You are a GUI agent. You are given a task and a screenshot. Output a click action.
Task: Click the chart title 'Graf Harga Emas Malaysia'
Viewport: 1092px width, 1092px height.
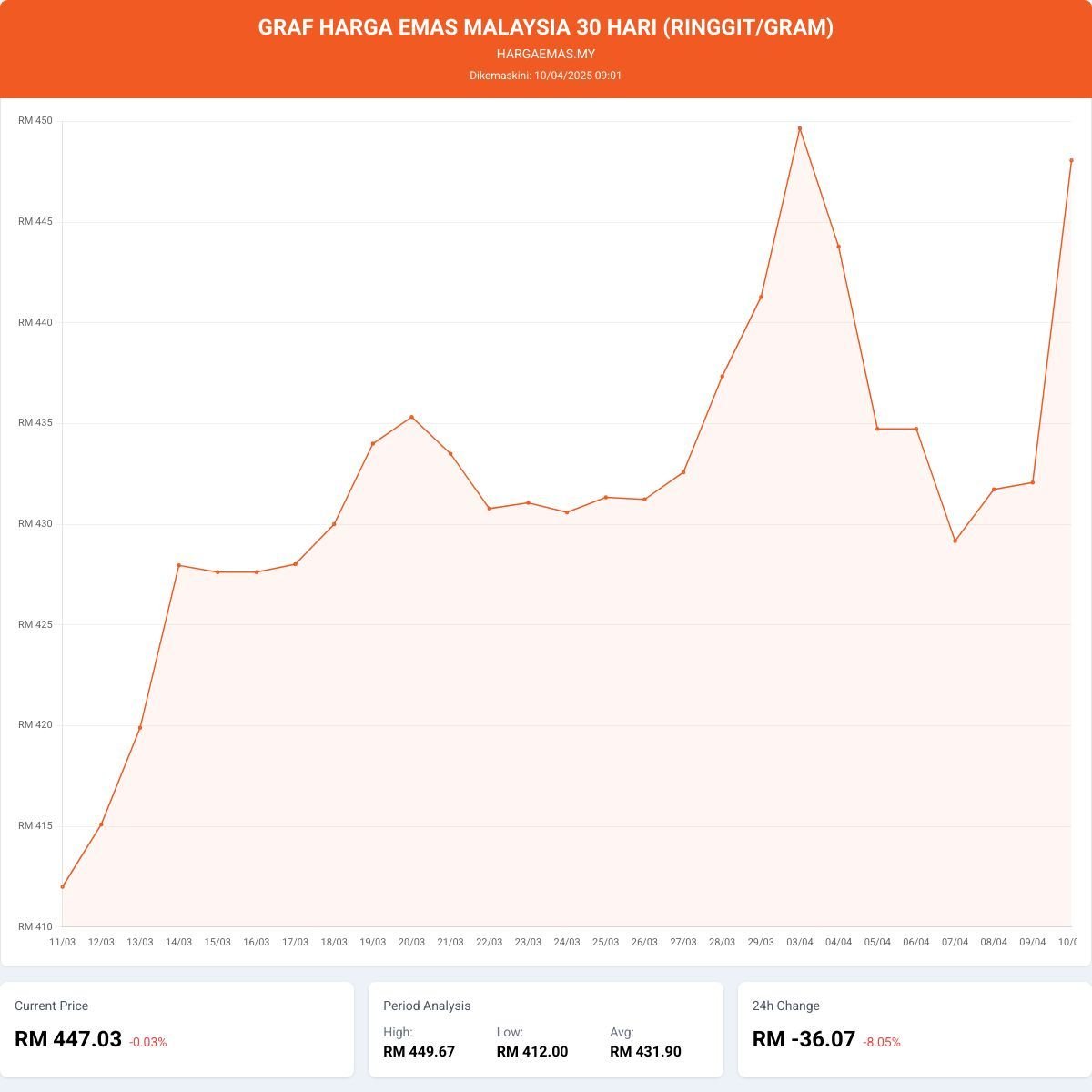(x=546, y=27)
